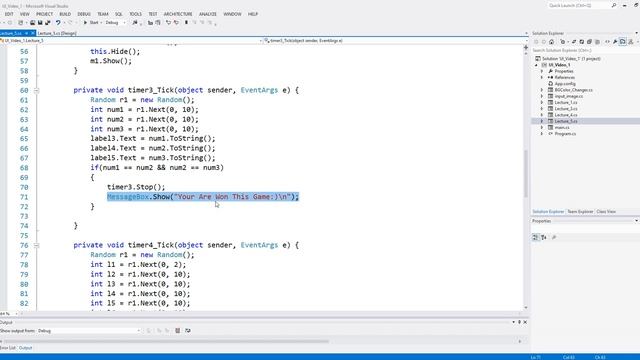Click the Pending Changes Filter icon
The image size is (640, 360).
(x=563, y=42)
